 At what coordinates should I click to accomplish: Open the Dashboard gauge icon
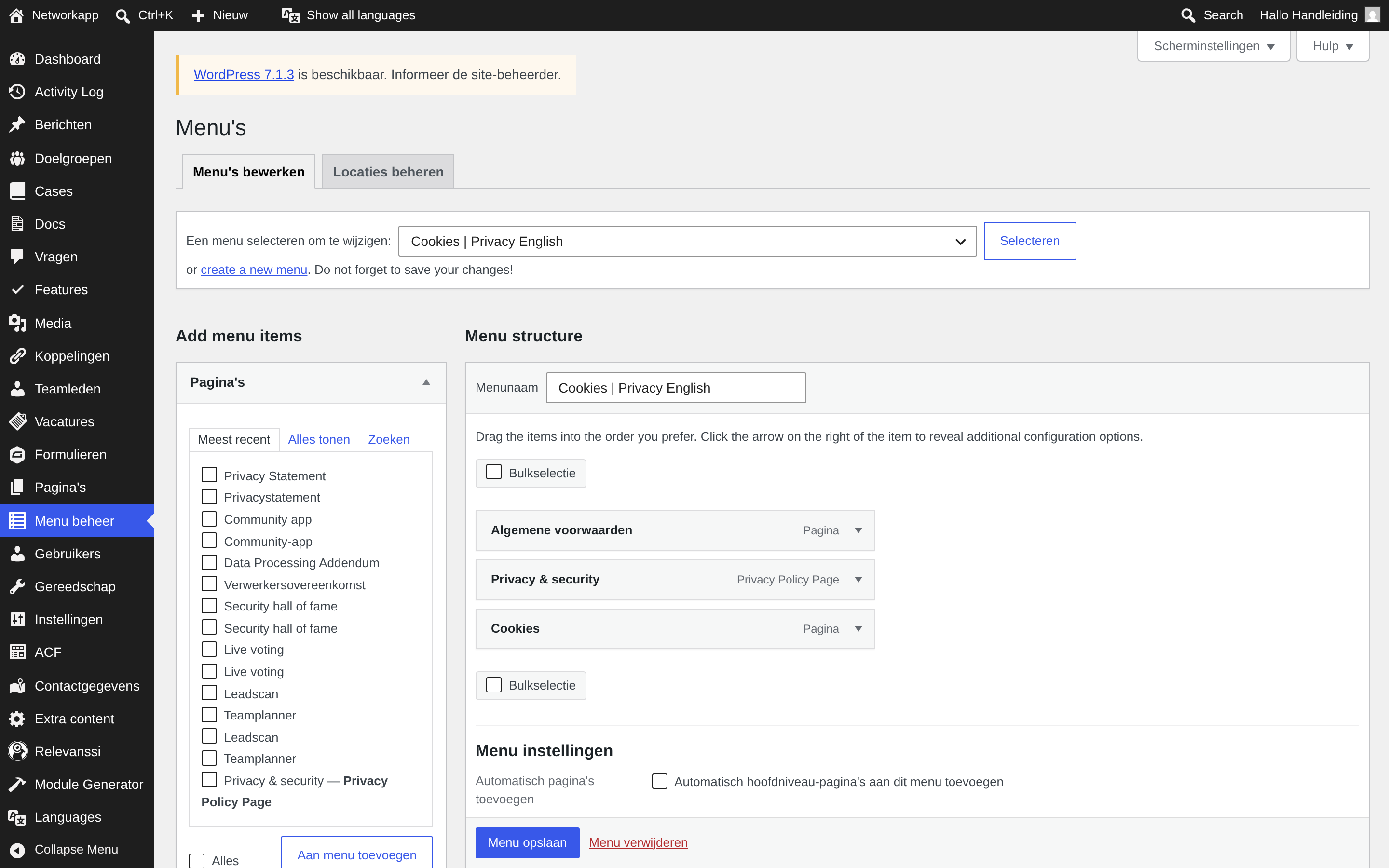tap(17, 59)
